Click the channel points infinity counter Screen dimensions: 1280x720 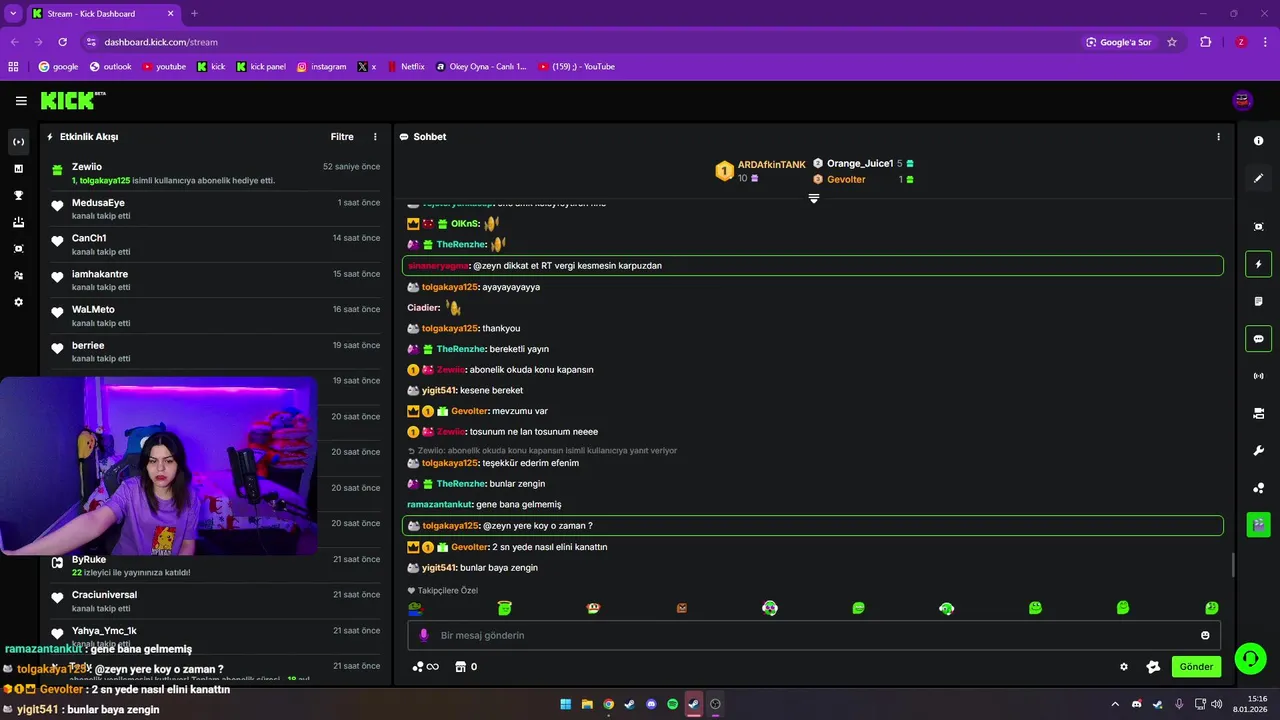point(426,667)
